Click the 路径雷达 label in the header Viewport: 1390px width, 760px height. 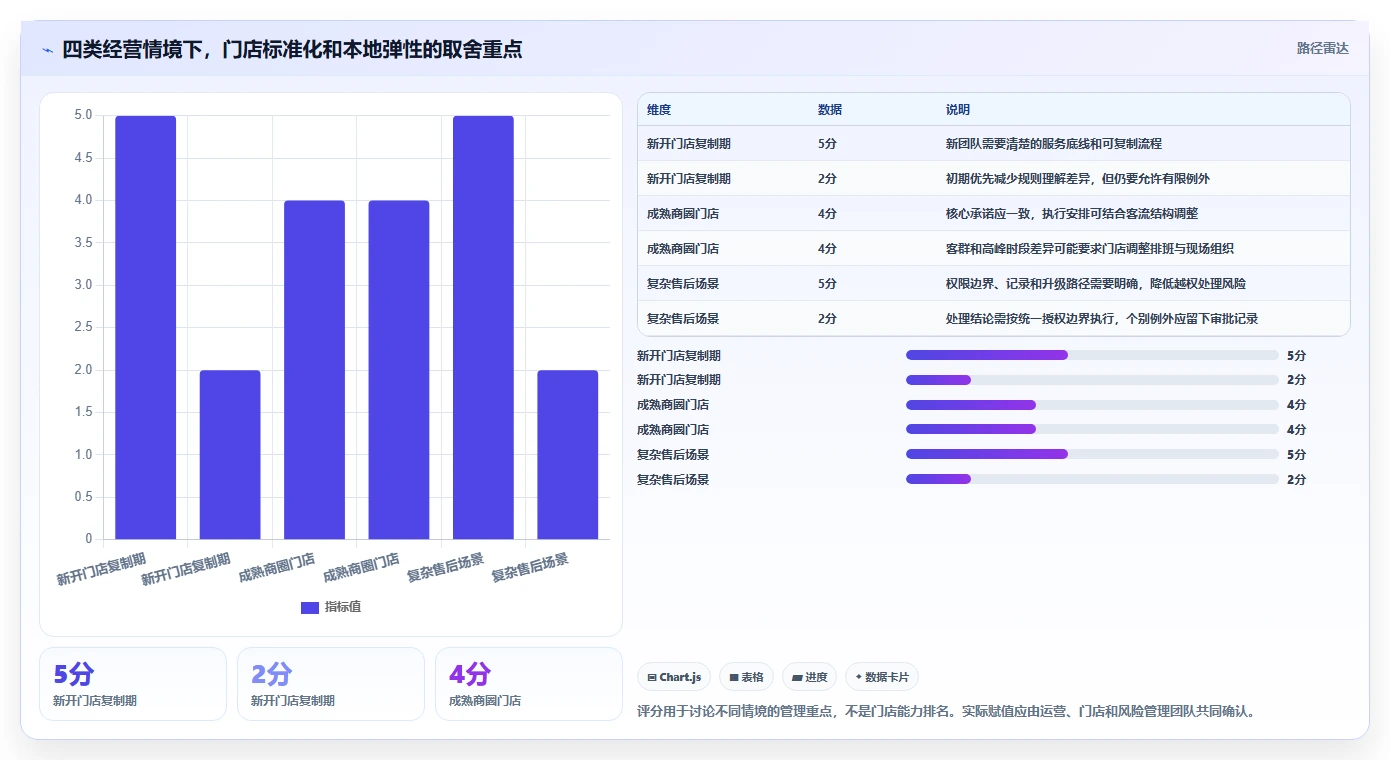click(x=1322, y=48)
